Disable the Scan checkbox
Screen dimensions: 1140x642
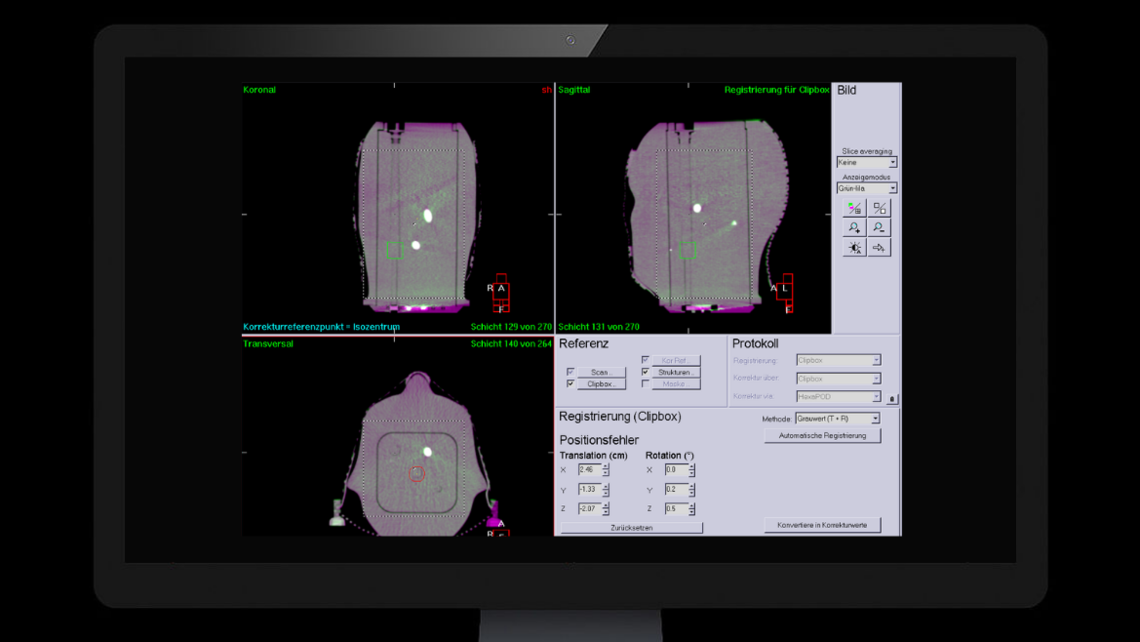pyautogui.click(x=569, y=371)
